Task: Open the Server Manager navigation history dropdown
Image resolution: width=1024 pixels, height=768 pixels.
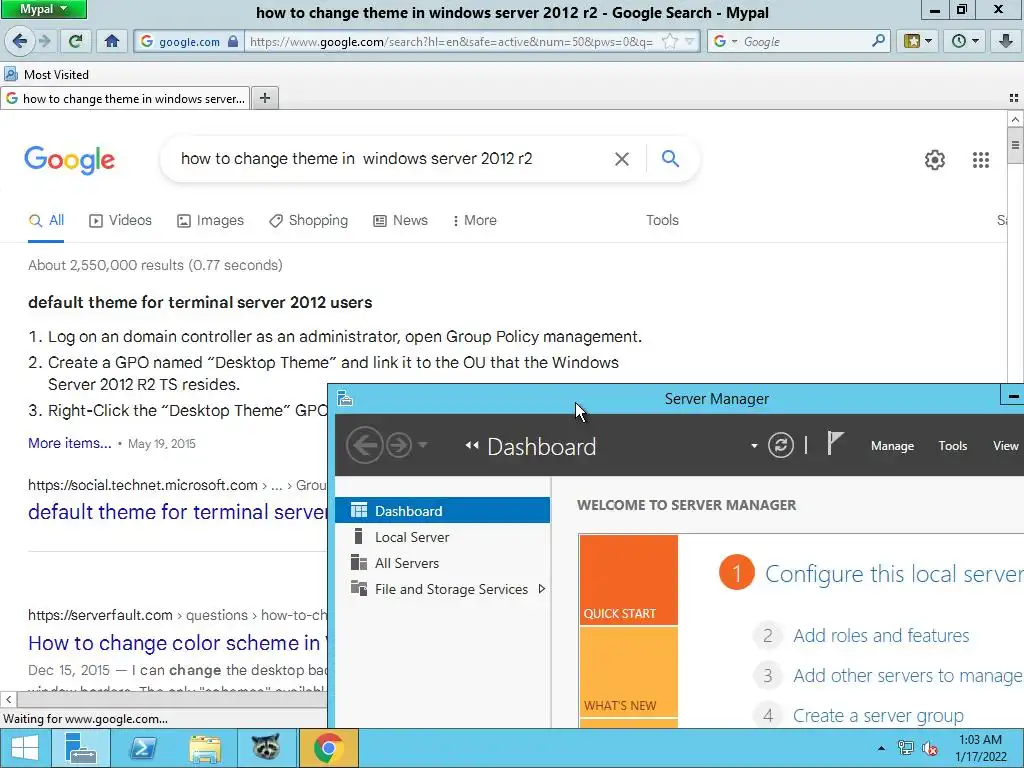Action: tap(423, 445)
